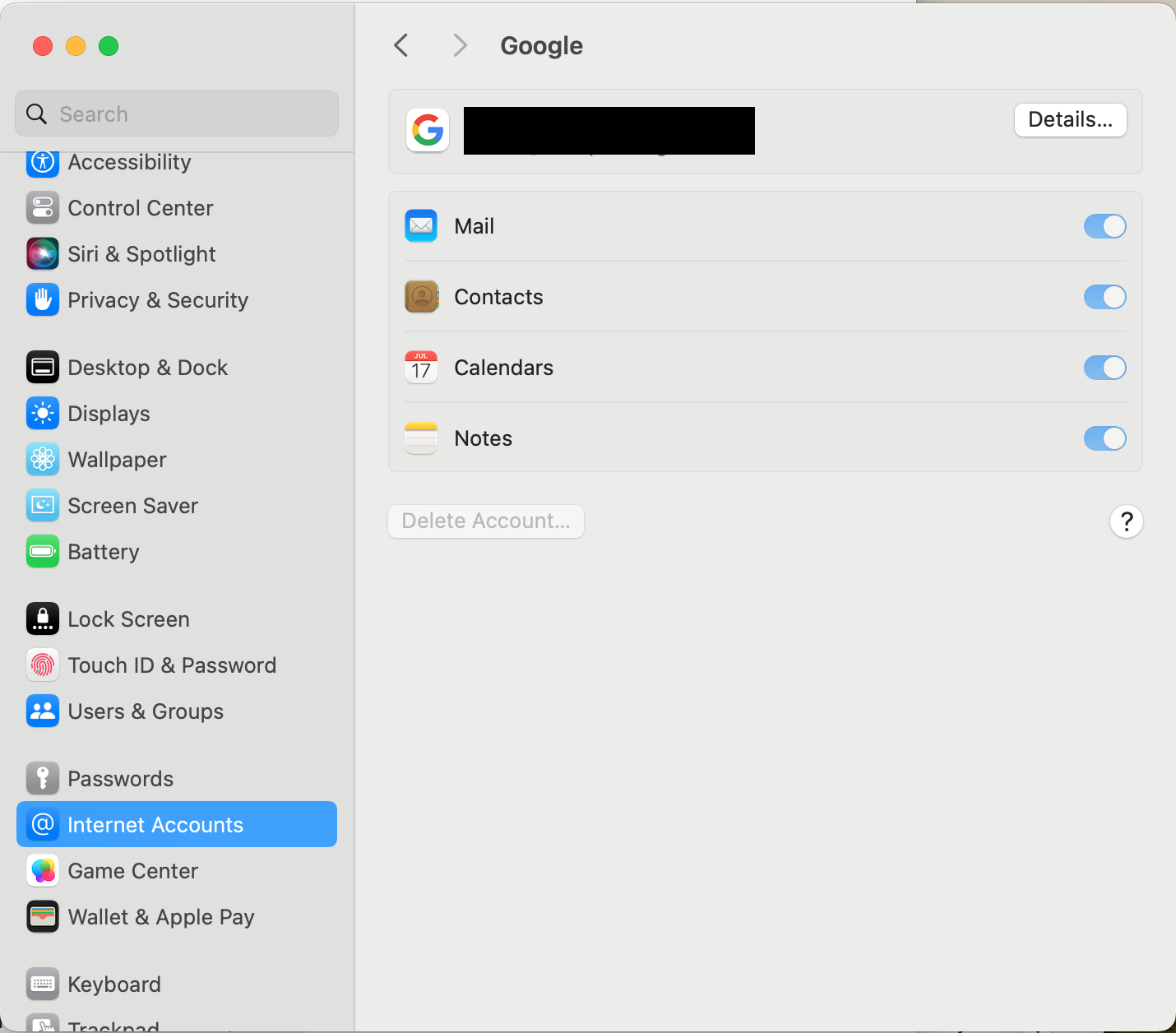
Task: Click the "Mail" row label
Action: (475, 226)
